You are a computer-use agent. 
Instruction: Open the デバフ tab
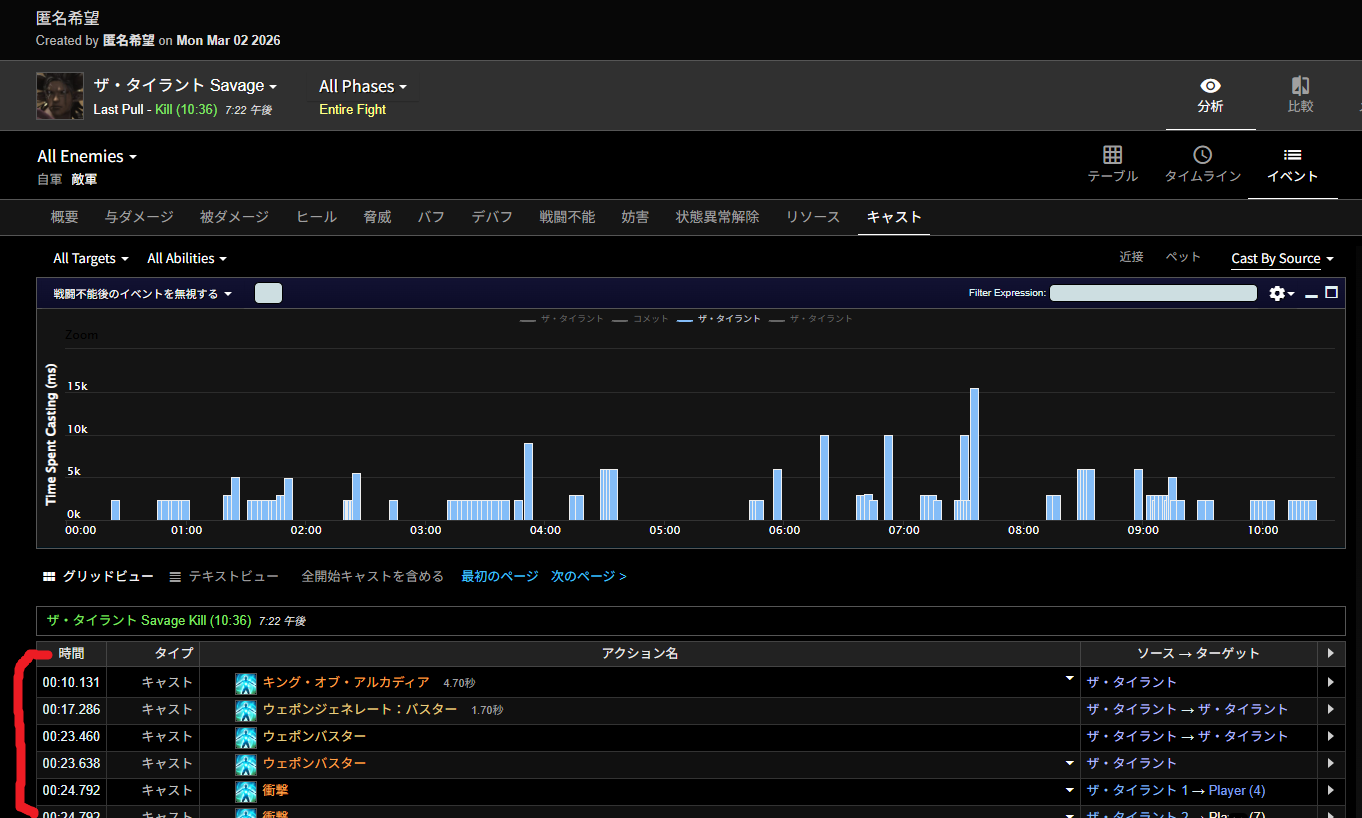pyautogui.click(x=492, y=217)
